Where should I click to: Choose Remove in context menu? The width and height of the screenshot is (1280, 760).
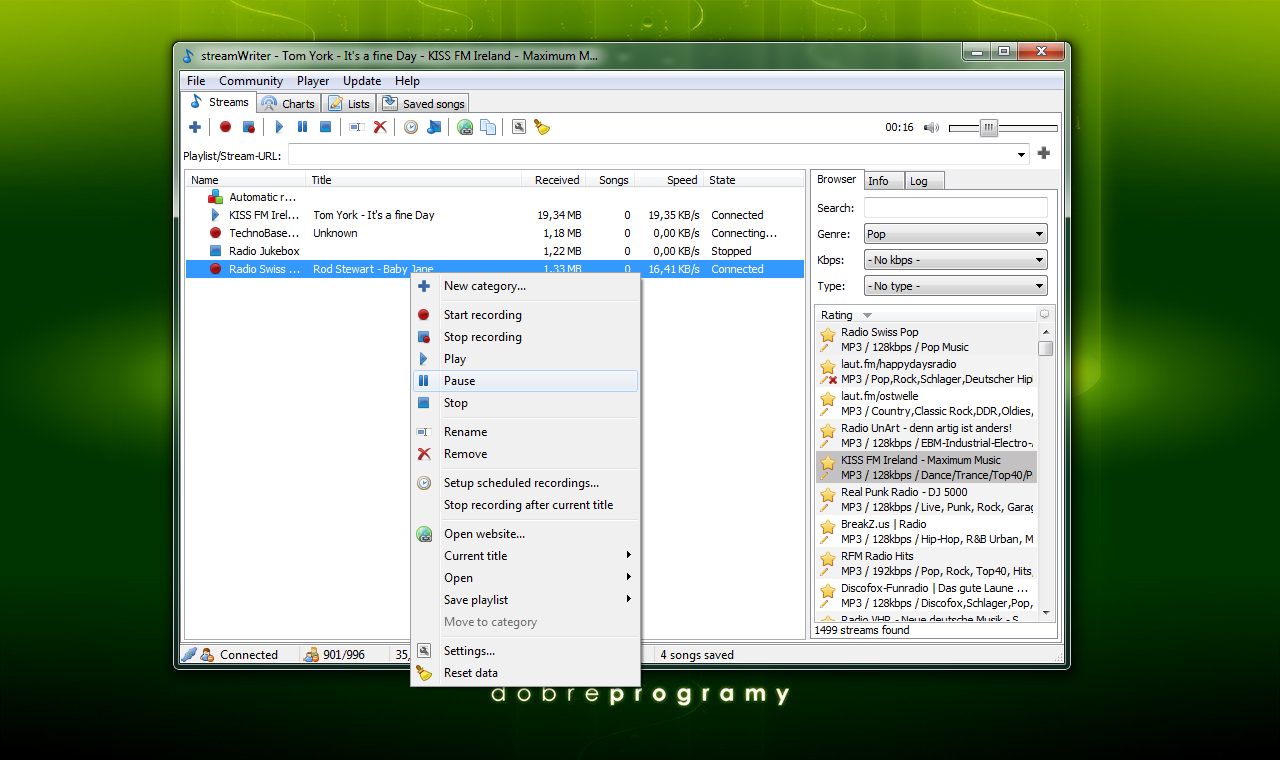pyautogui.click(x=525, y=454)
